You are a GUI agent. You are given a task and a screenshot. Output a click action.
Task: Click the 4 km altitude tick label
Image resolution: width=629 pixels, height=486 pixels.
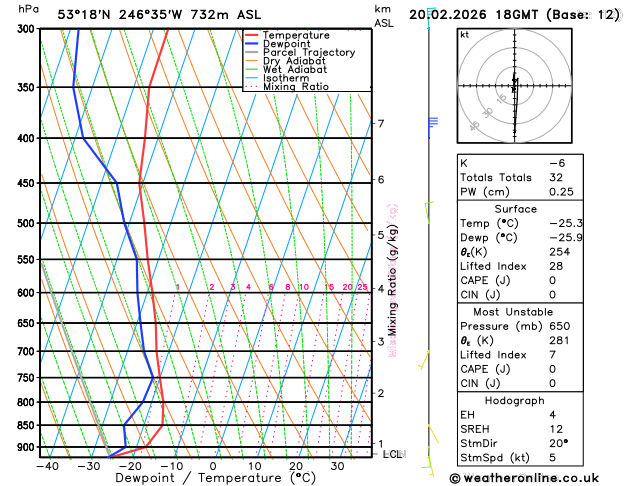coord(381,289)
